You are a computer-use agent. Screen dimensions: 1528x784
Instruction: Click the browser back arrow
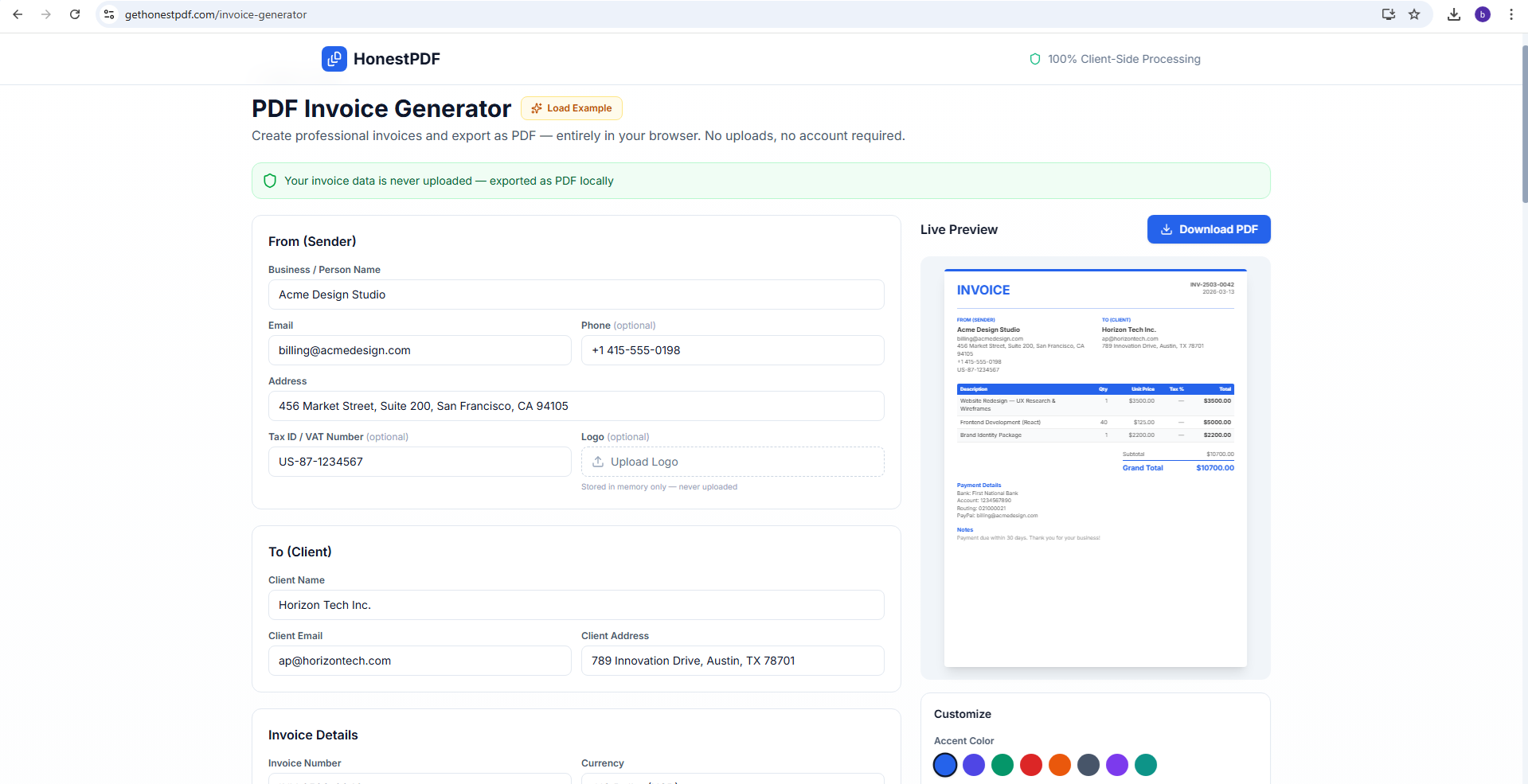(x=18, y=14)
